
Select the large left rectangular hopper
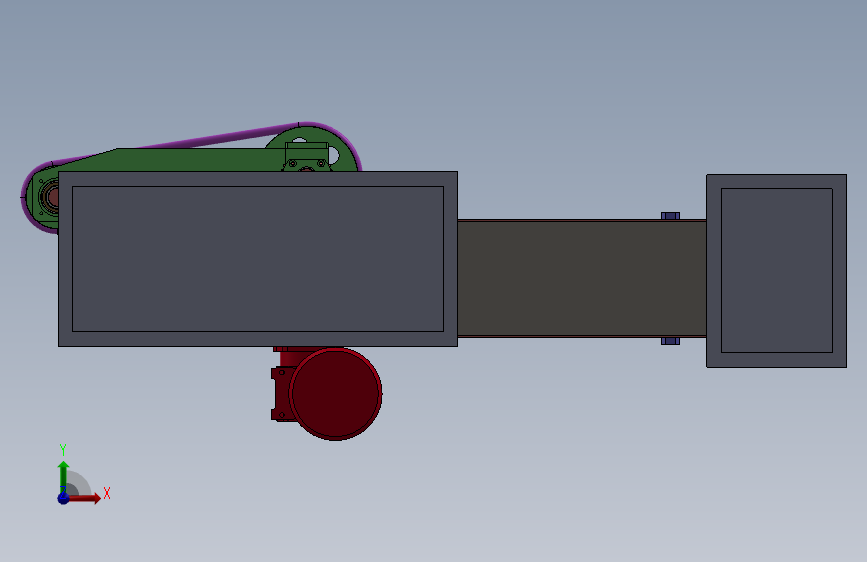pyautogui.click(x=258, y=259)
